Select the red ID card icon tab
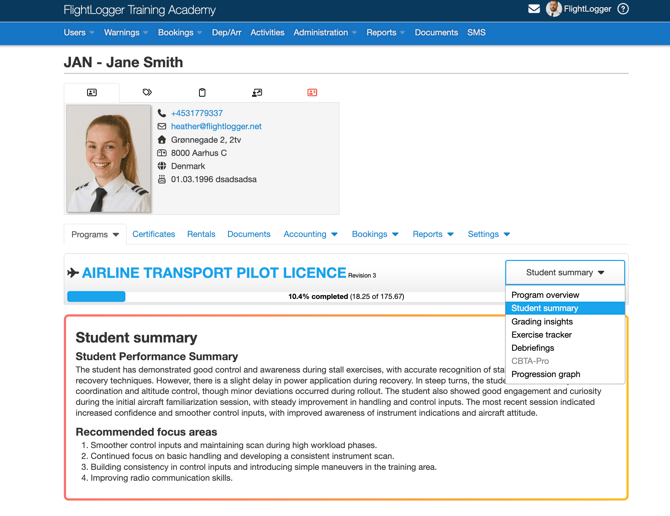Viewport: 670px width, 516px height. click(312, 92)
